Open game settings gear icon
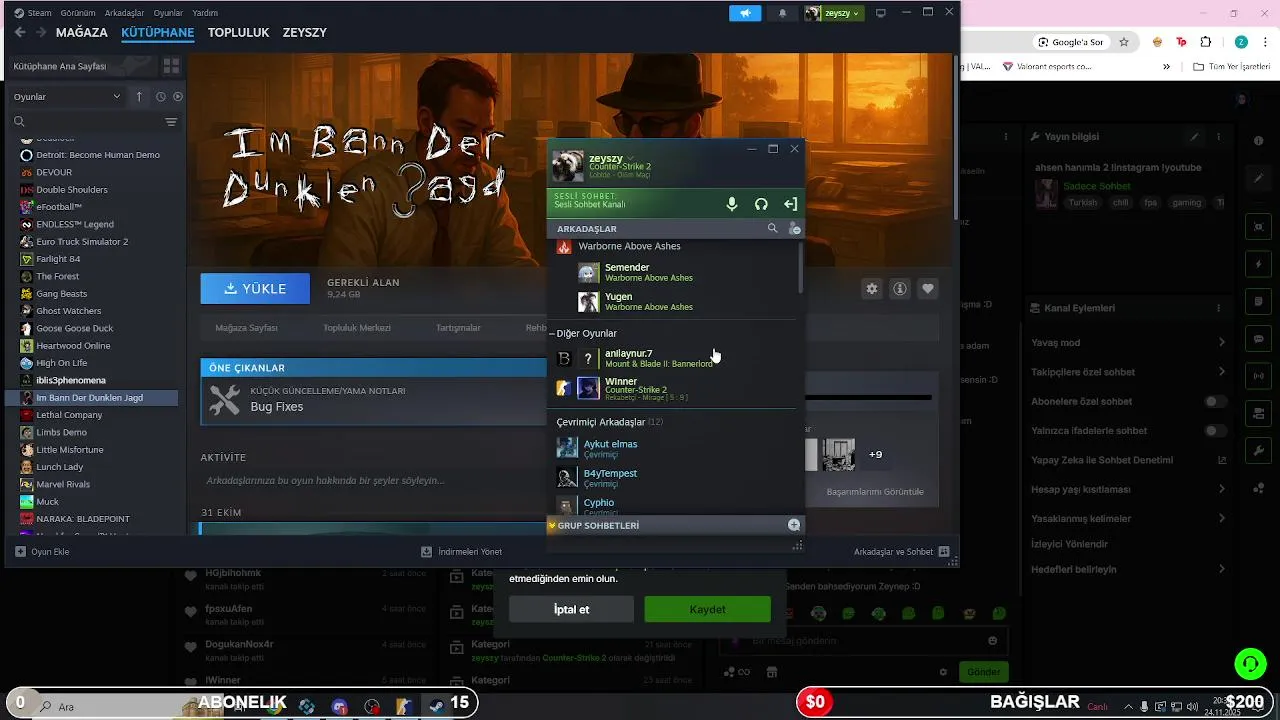This screenshot has width=1280, height=720. point(872,289)
